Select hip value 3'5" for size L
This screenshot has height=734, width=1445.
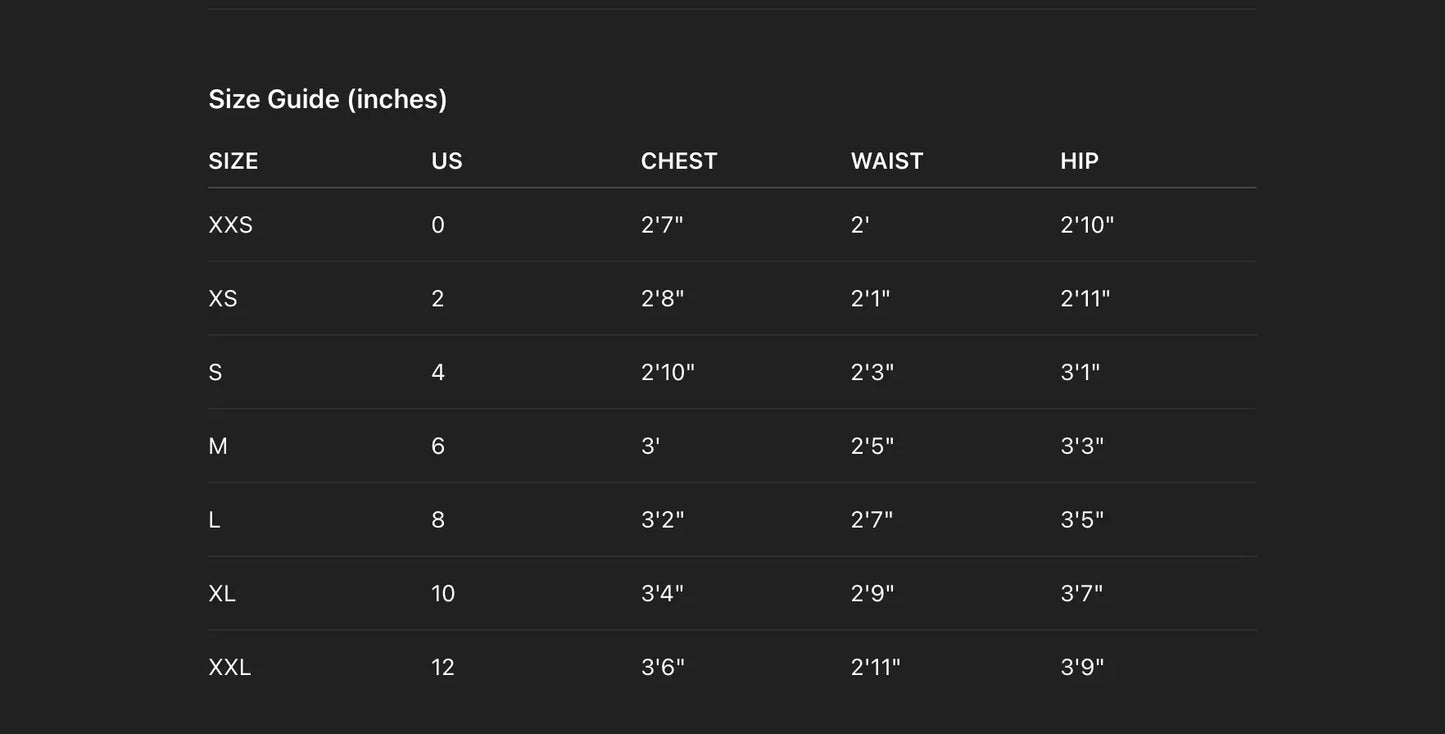click(x=1082, y=520)
